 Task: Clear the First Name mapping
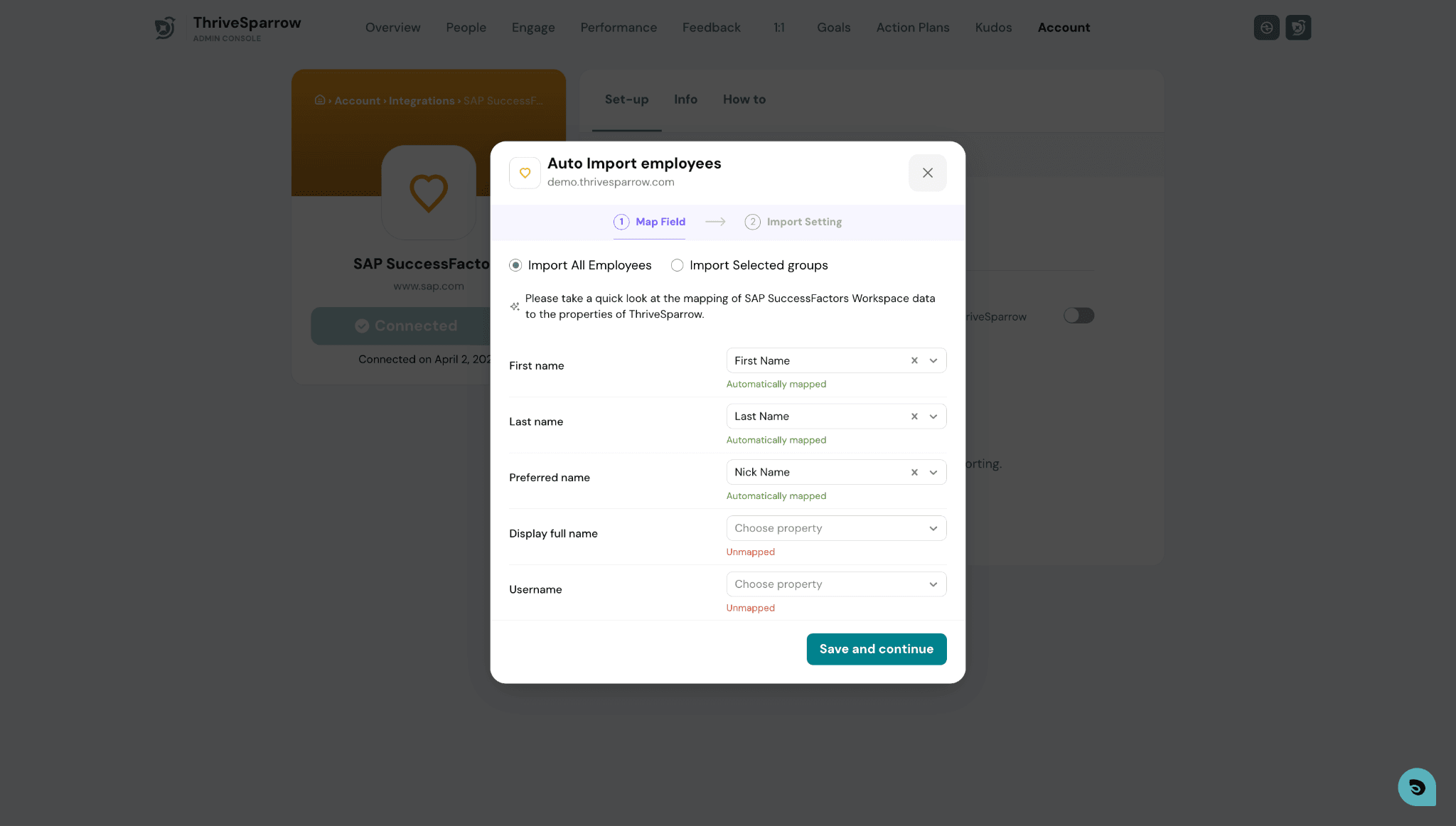click(914, 360)
